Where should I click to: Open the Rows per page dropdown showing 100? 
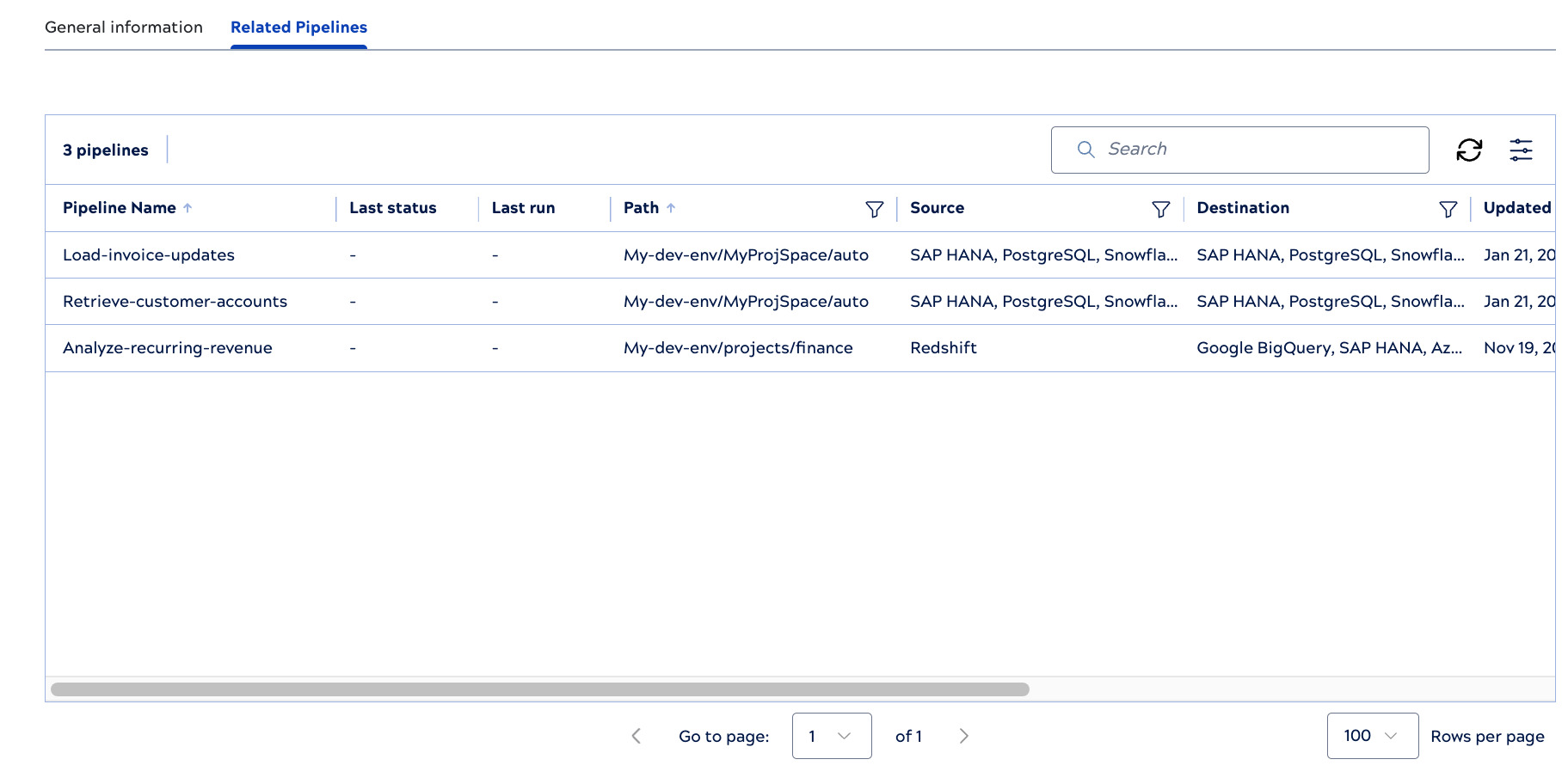(1372, 736)
